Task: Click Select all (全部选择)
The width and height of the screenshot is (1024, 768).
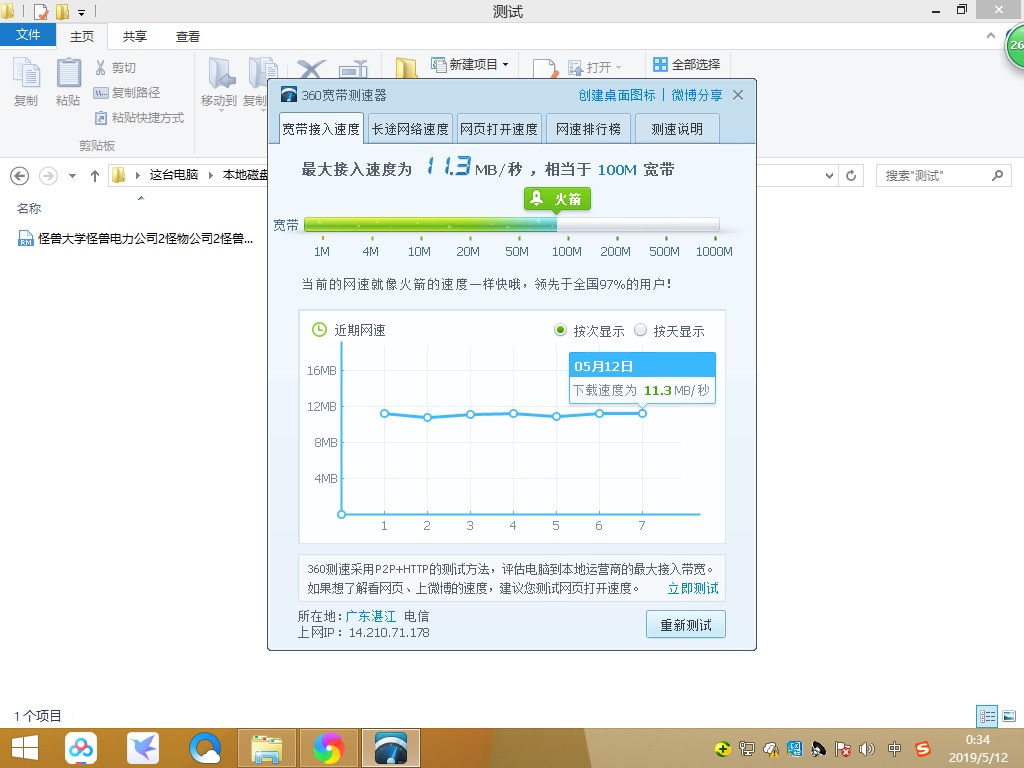Action: point(687,65)
